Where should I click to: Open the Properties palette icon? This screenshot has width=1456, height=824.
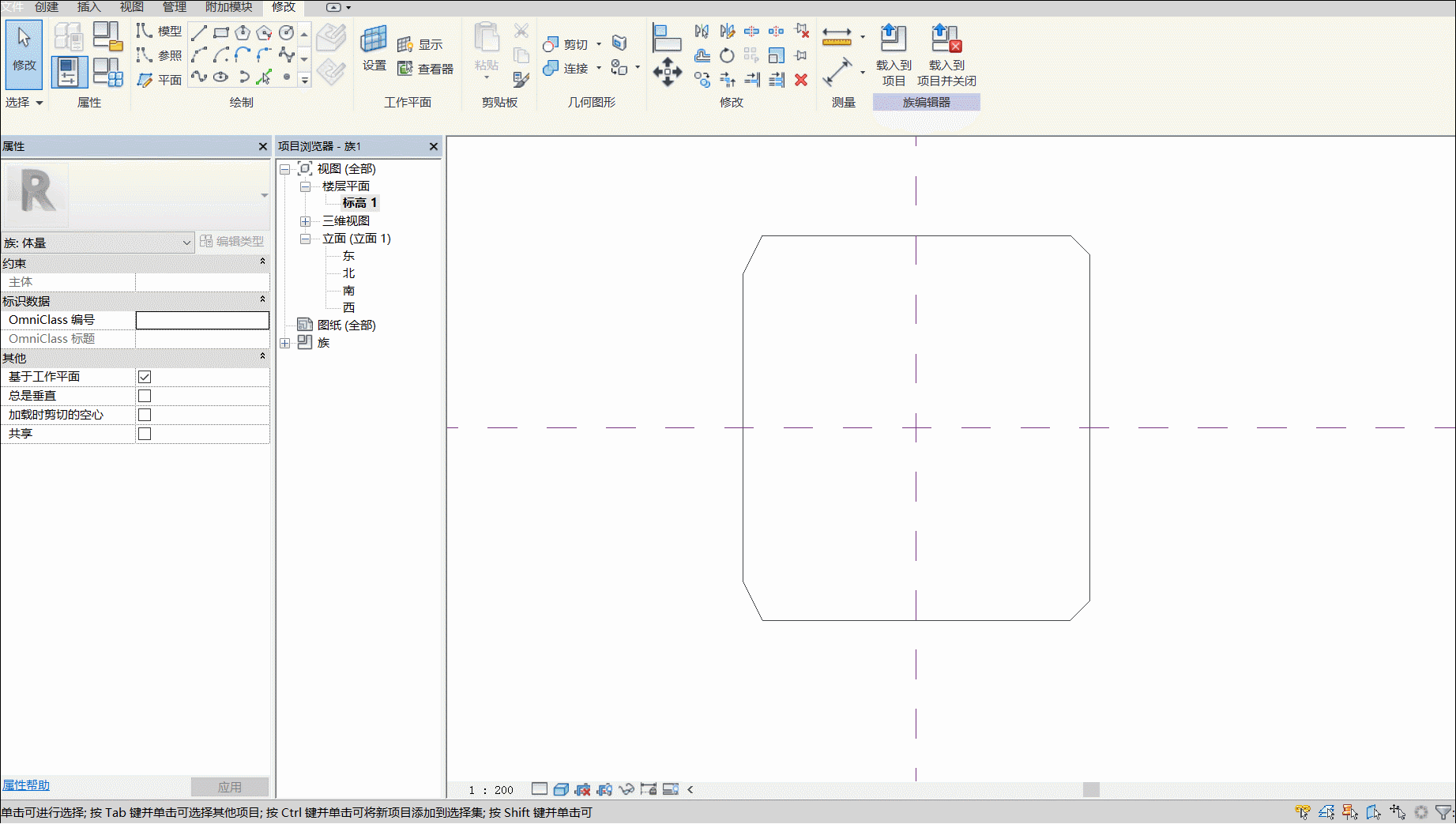(70, 72)
